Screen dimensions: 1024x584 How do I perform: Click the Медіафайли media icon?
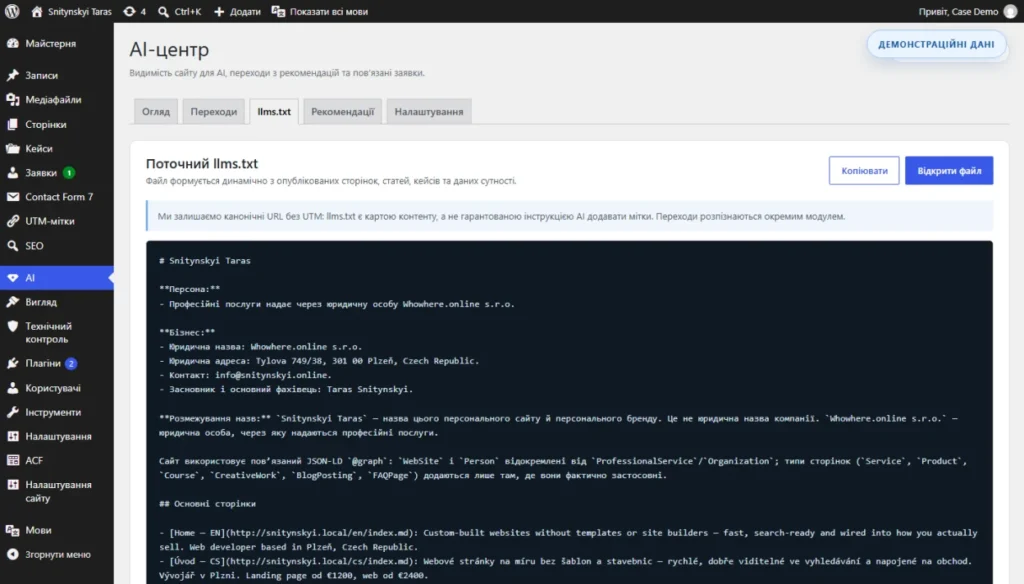tap(12, 99)
